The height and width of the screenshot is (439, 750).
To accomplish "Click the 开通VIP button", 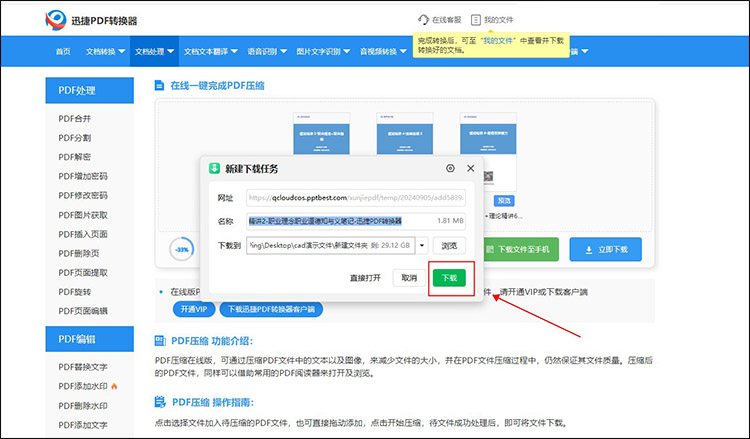I will (x=194, y=309).
